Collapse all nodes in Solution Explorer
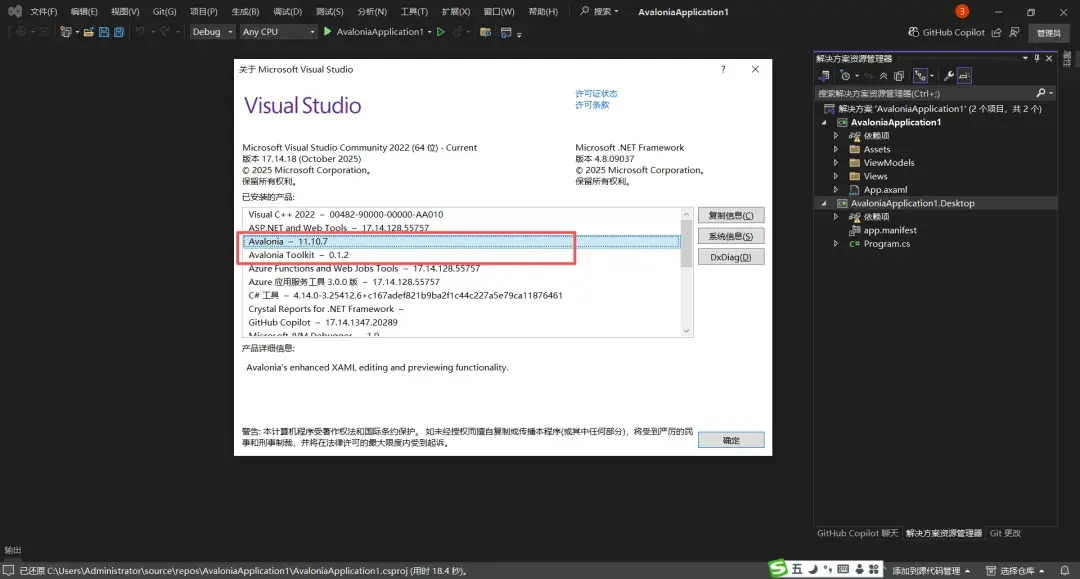 point(884,75)
